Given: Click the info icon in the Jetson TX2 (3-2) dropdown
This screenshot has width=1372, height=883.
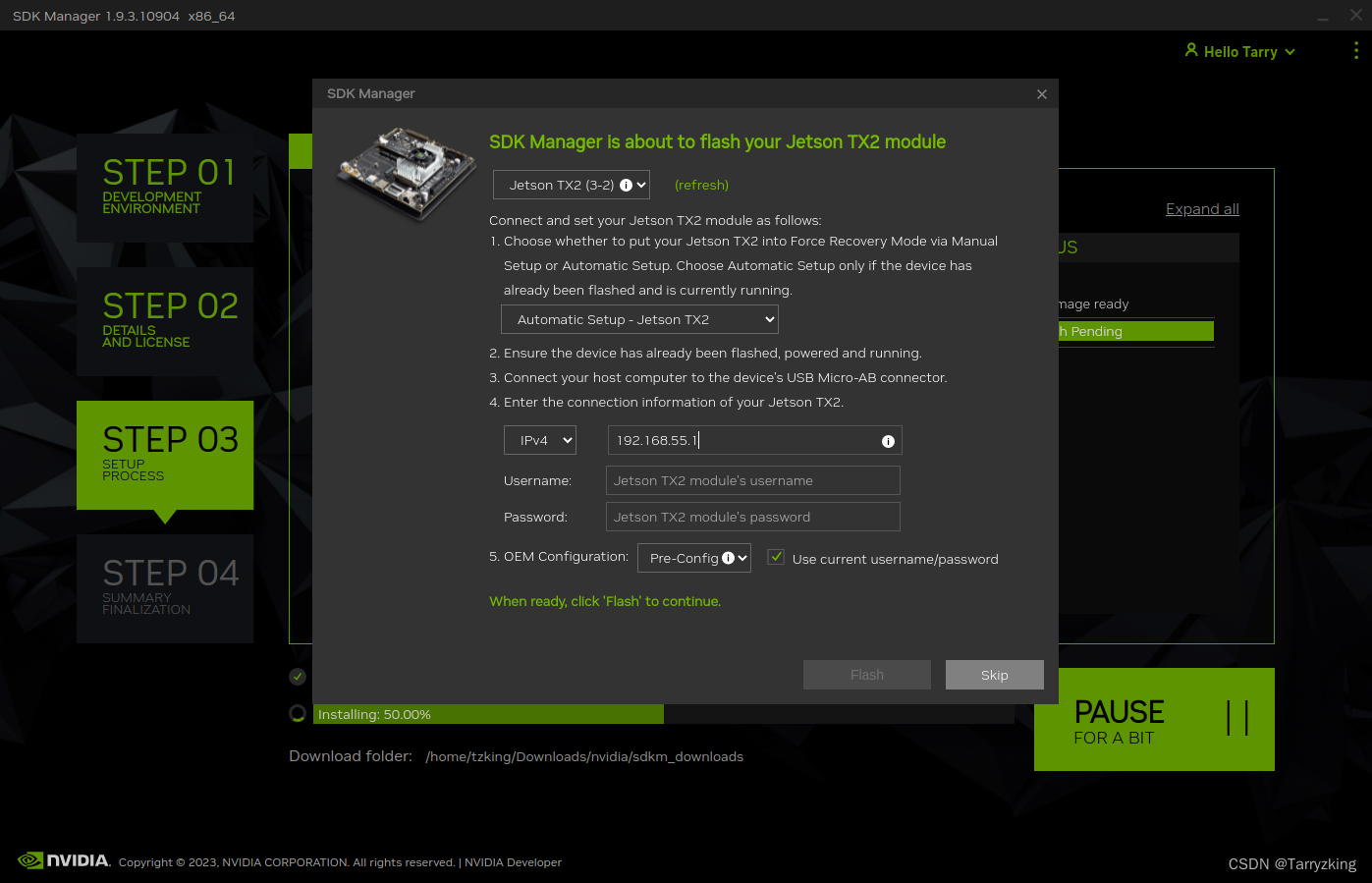Looking at the screenshot, I should (x=626, y=185).
